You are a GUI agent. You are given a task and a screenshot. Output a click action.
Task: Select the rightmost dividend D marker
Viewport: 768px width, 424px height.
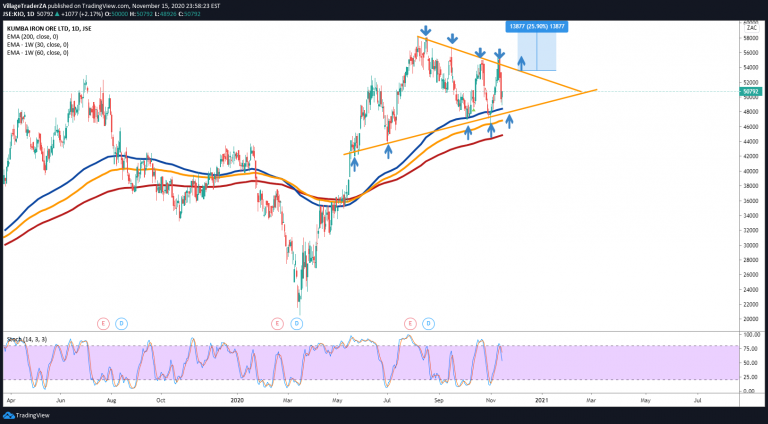tap(428, 323)
